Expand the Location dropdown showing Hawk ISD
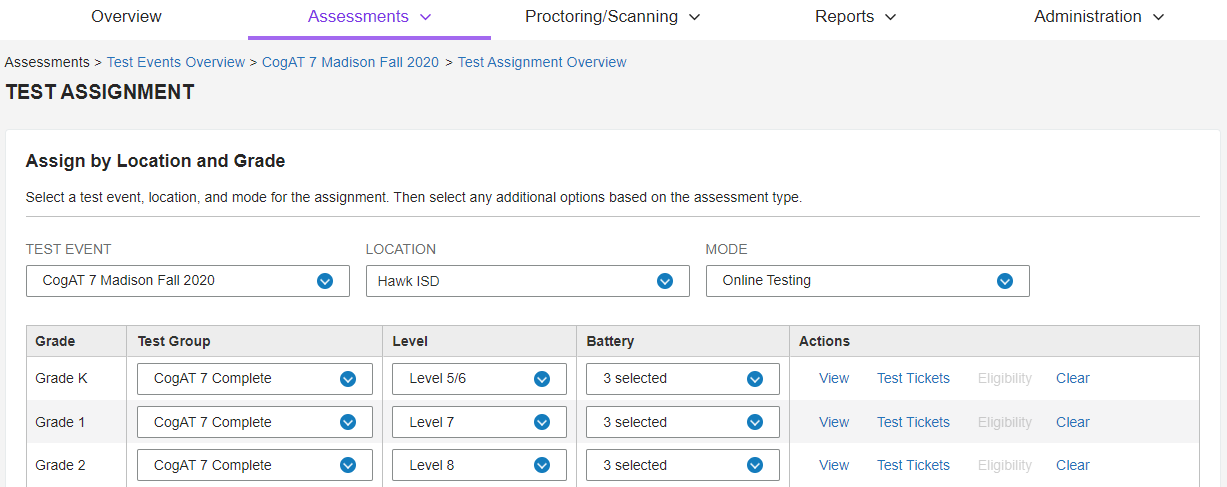 click(527, 281)
